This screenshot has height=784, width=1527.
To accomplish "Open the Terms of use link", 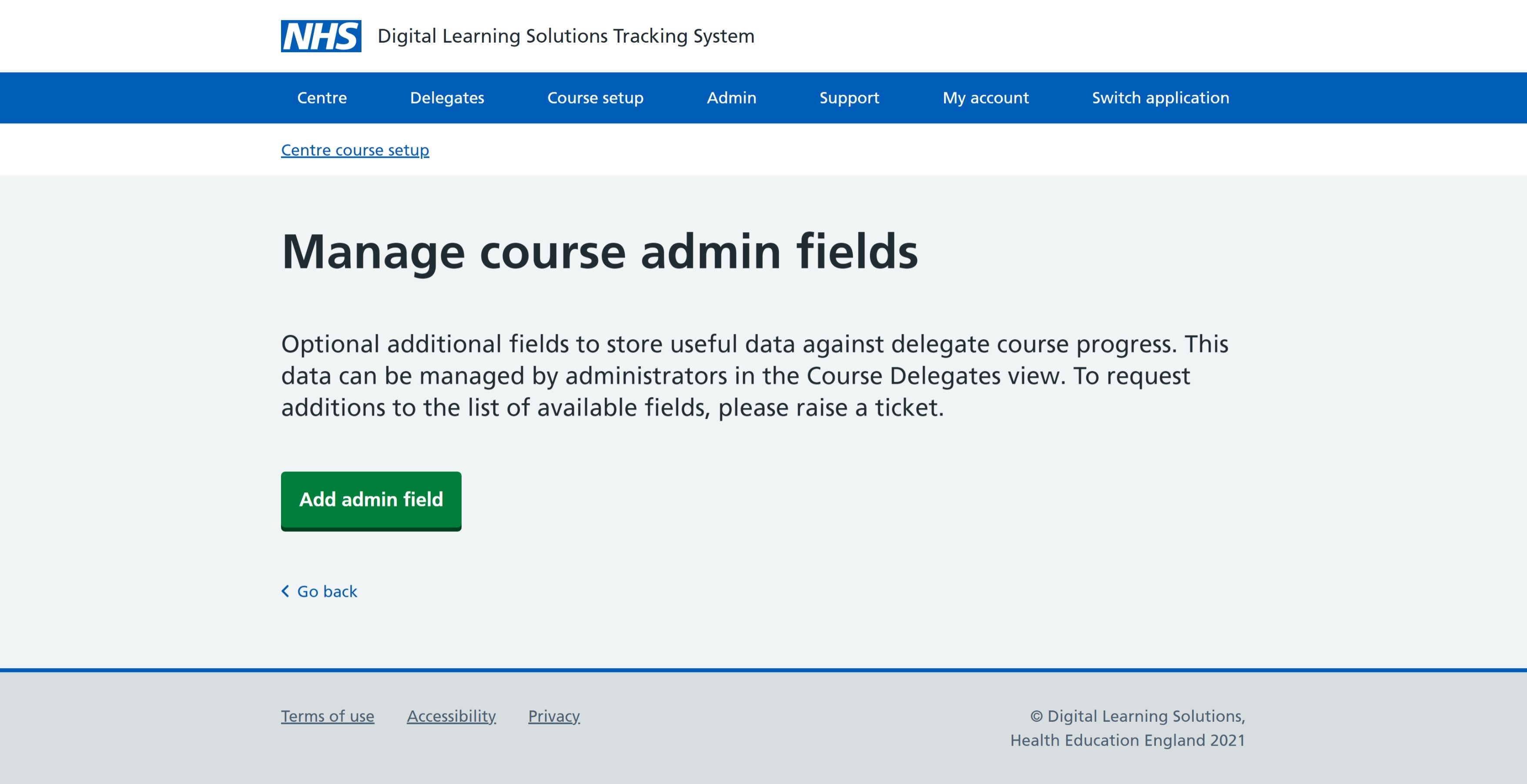I will click(327, 716).
